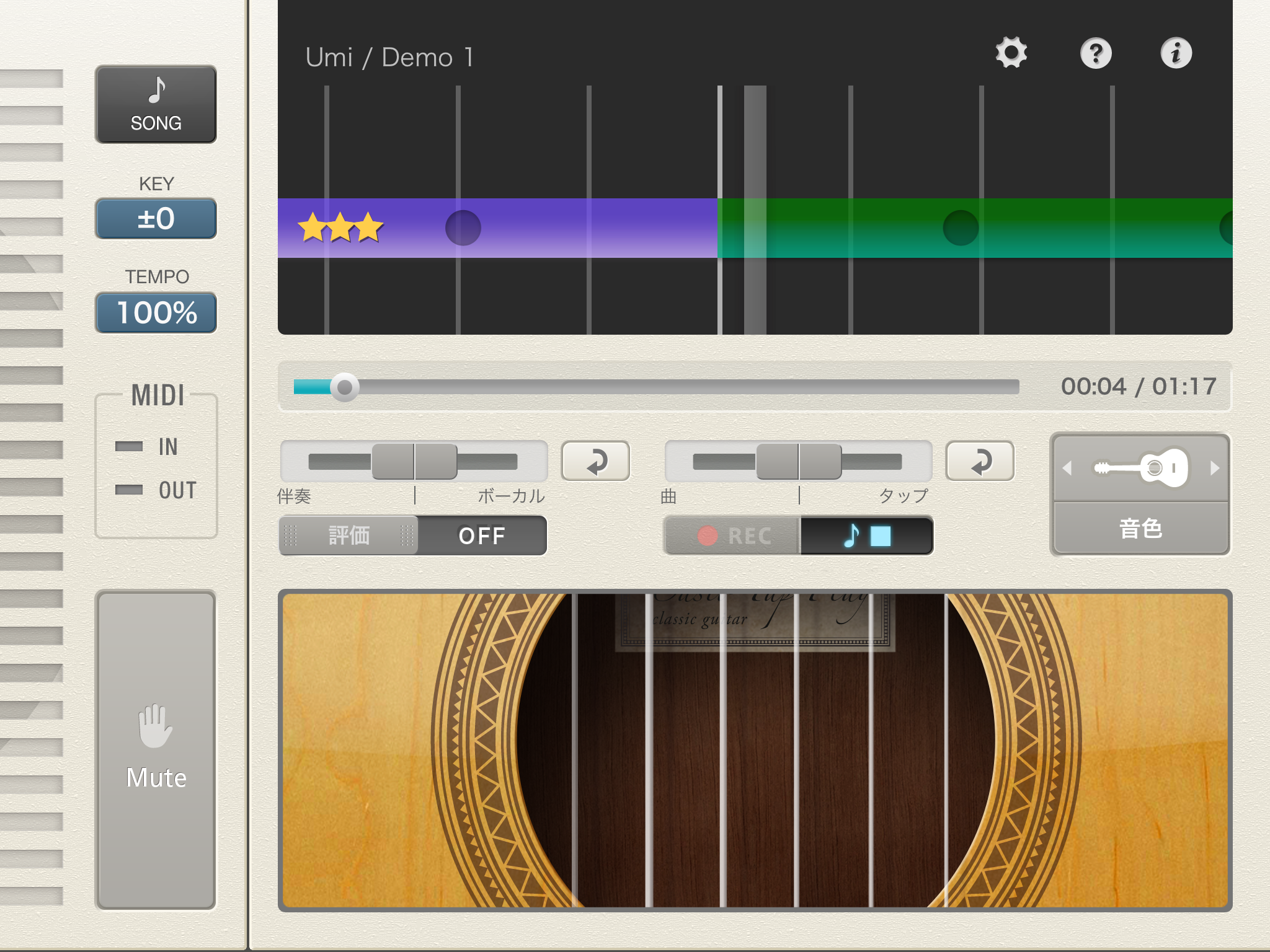Click the music note icon in SONG button
Image resolution: width=1270 pixels, height=952 pixels.
pos(156,90)
